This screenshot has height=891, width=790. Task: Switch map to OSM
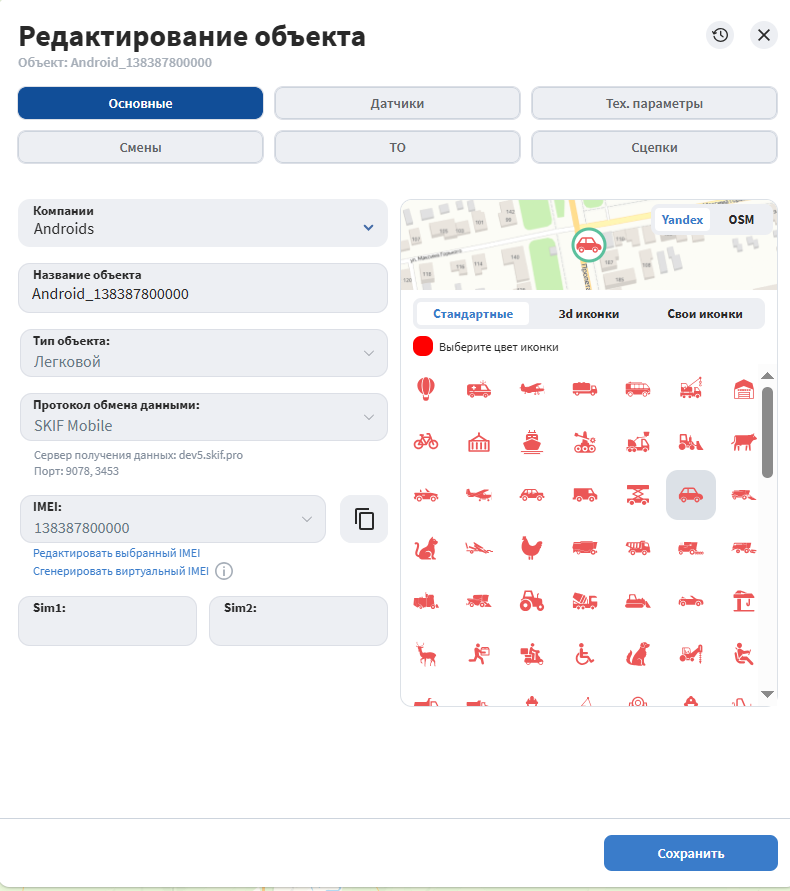click(x=741, y=220)
